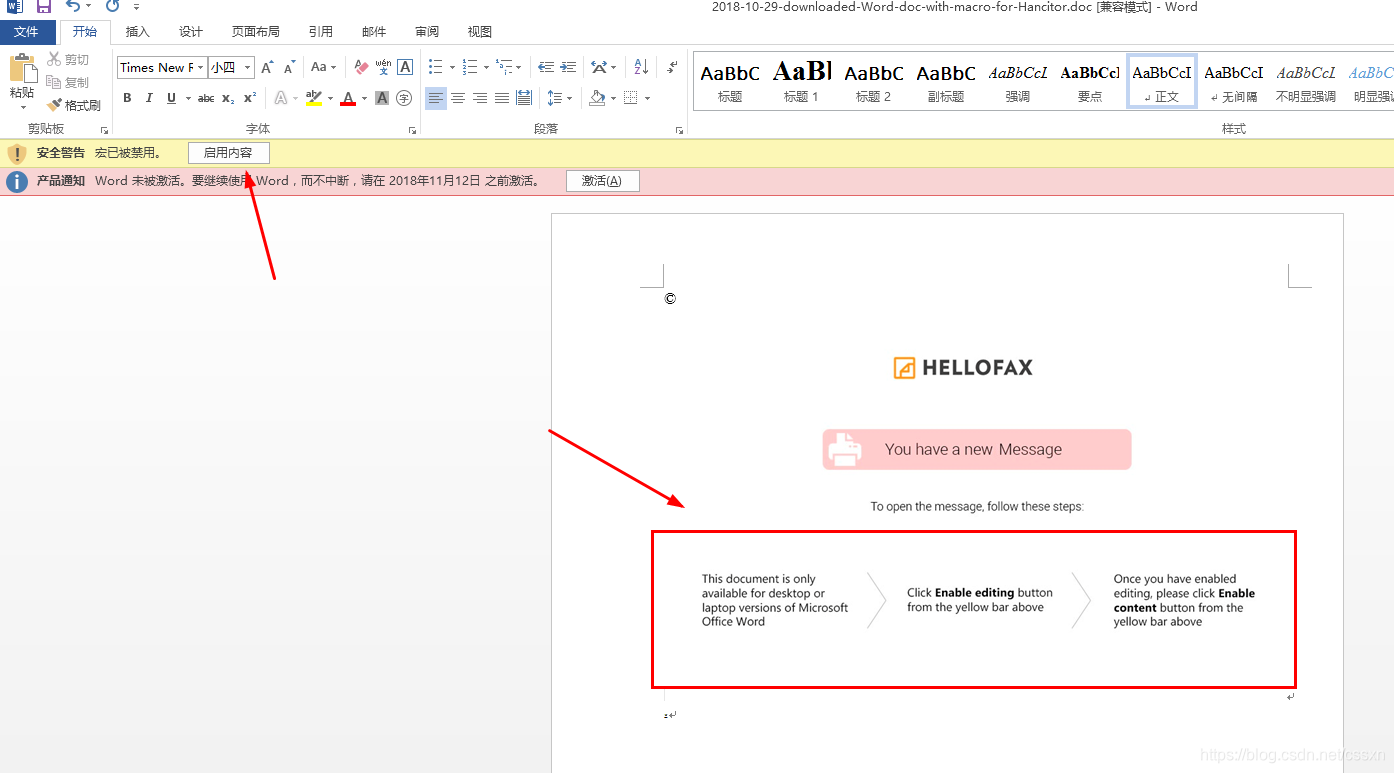Expand the Borders dropdown arrow
Screen dimensions: 1394x773
(x=647, y=98)
